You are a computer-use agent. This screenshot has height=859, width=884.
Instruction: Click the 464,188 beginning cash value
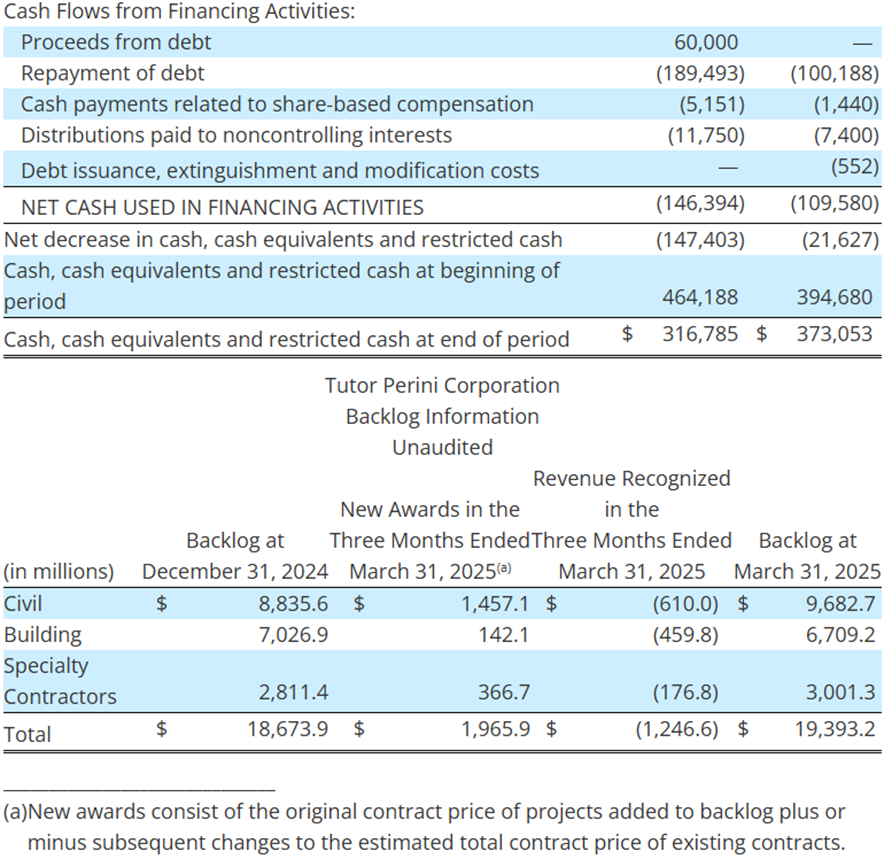(x=700, y=297)
